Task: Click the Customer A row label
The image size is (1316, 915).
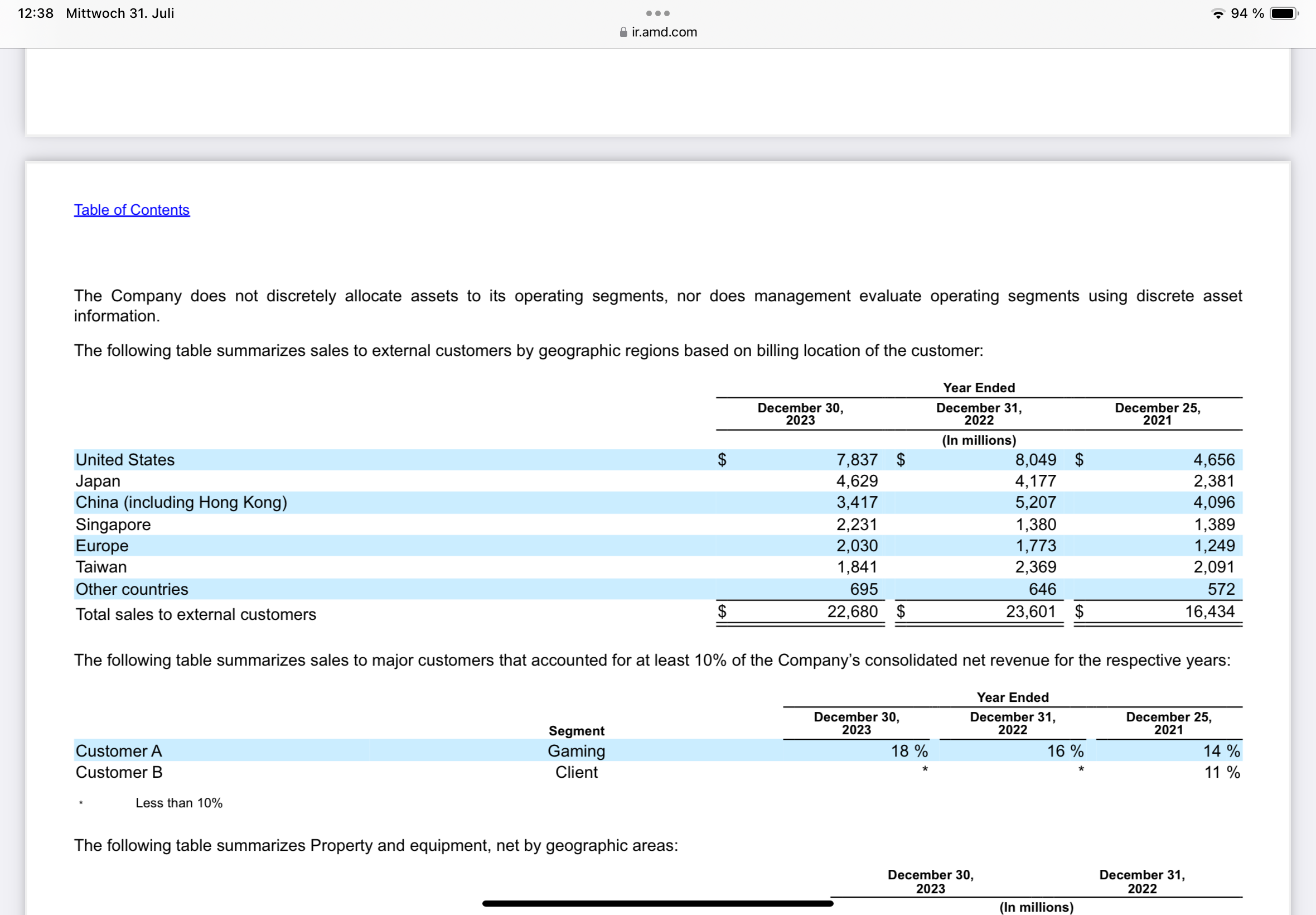Action: [119, 751]
